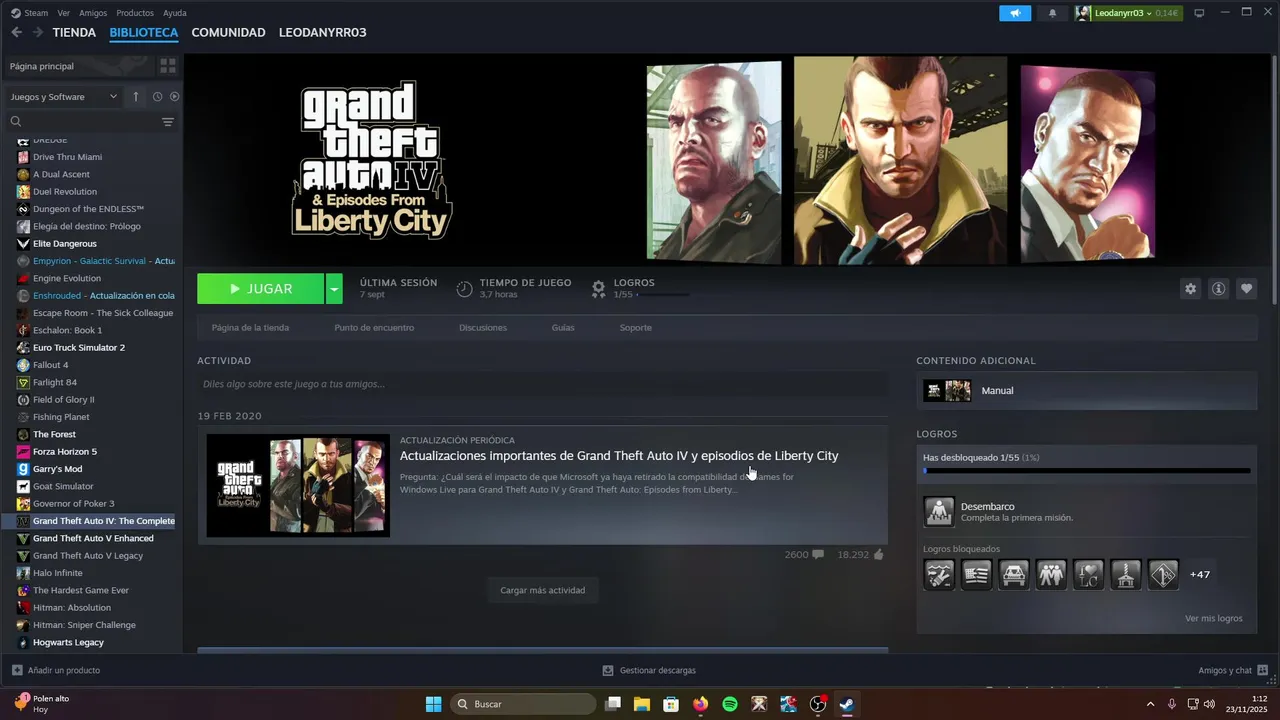Open game settings gear icon

(x=1190, y=289)
